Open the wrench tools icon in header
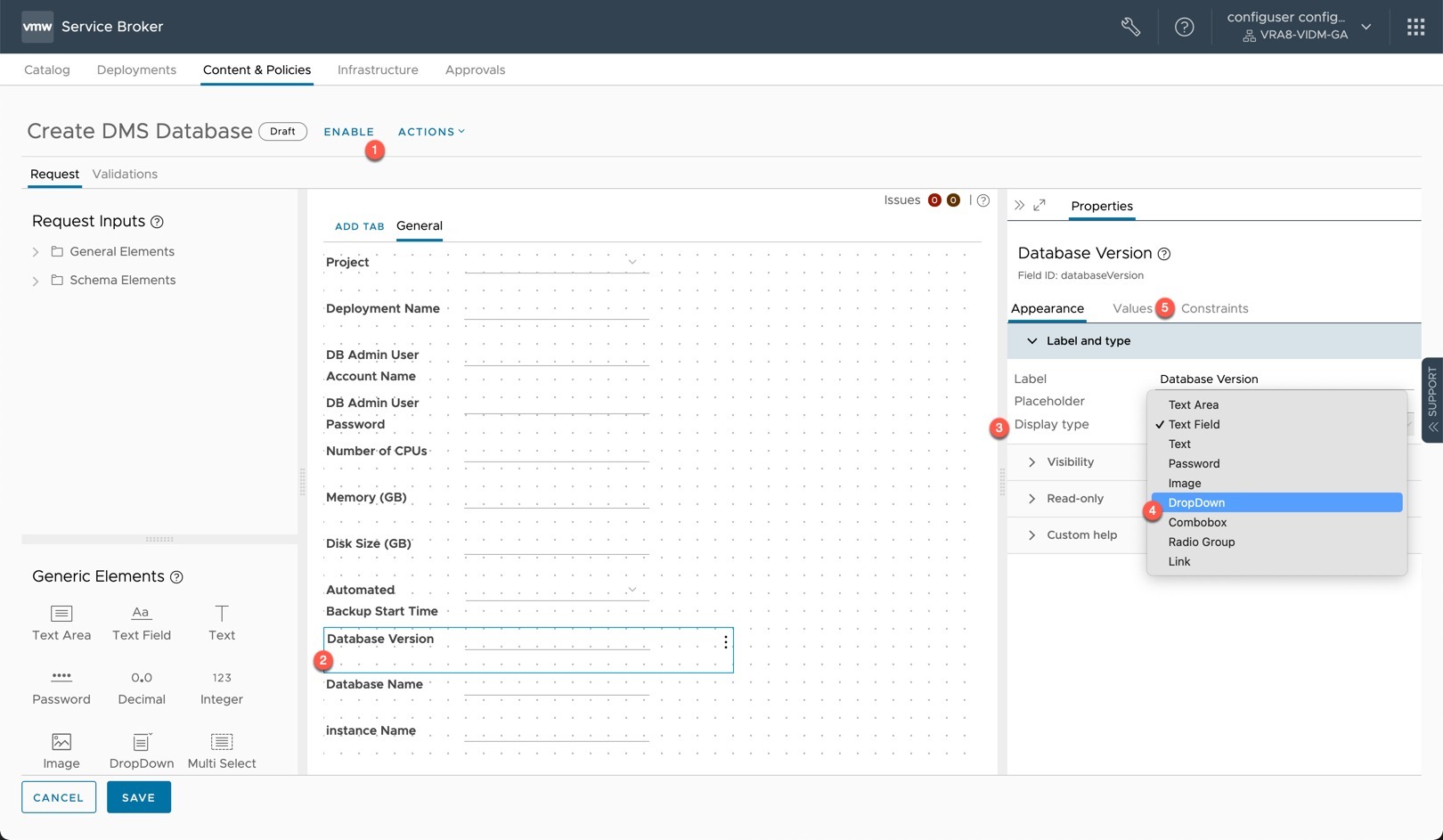The width and height of the screenshot is (1443, 840). [1130, 27]
